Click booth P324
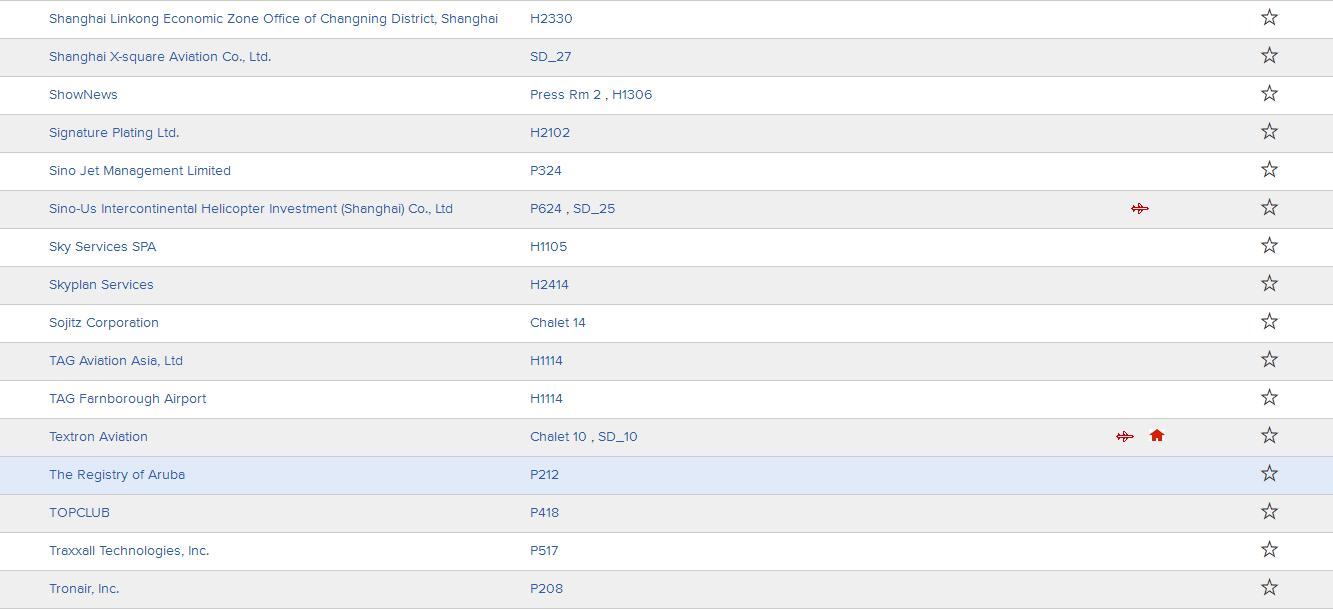1333x609 pixels. pos(546,170)
